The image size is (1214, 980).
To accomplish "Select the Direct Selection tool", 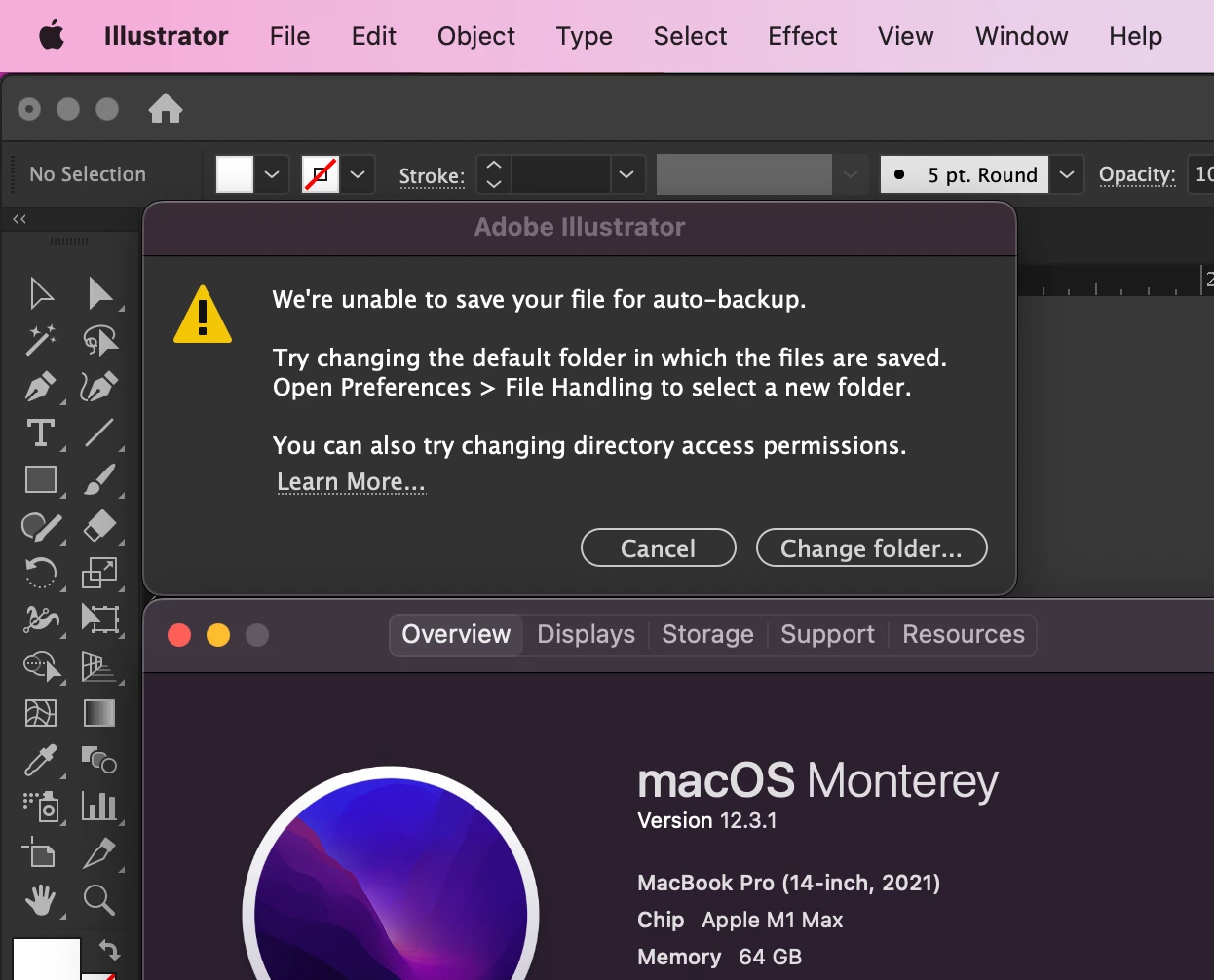I will click(x=99, y=292).
